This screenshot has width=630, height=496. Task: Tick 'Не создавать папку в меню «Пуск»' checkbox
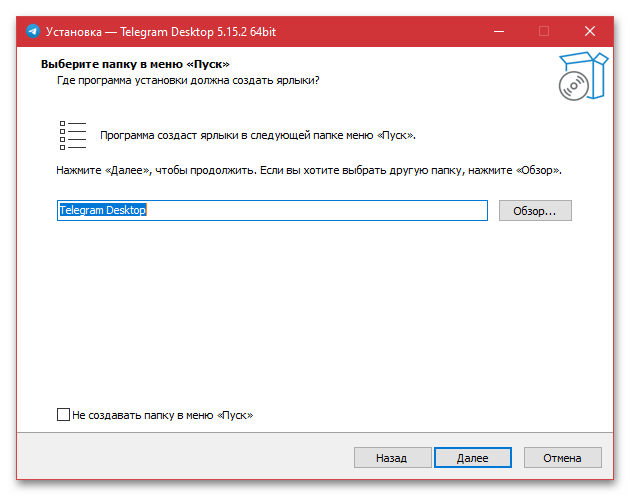pos(63,414)
